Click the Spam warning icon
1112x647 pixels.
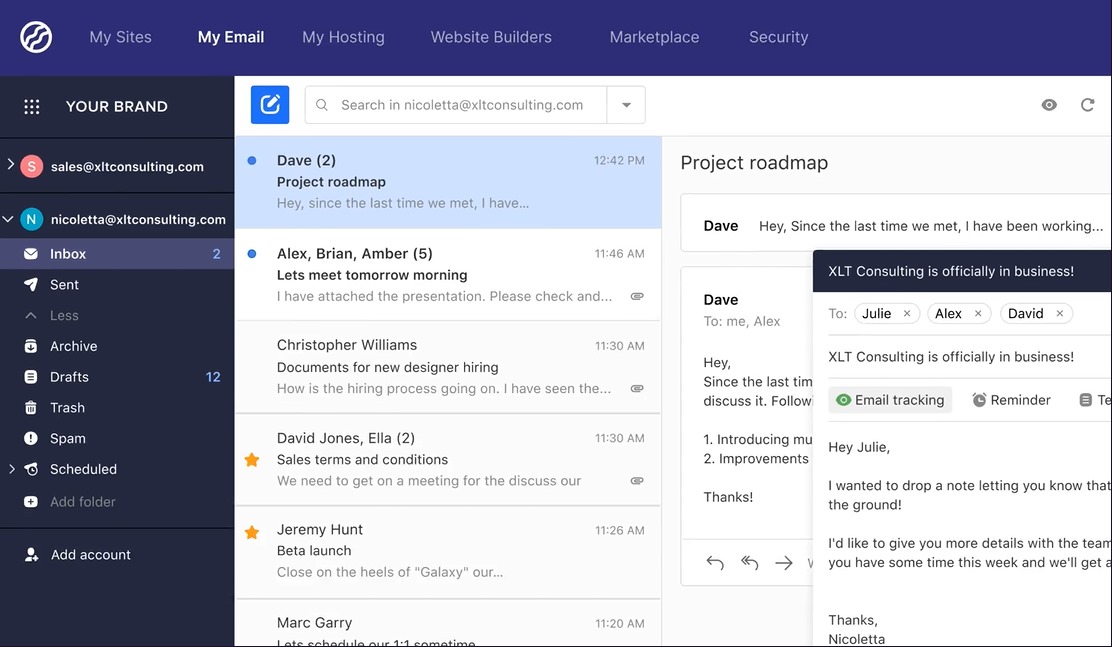click(30, 438)
